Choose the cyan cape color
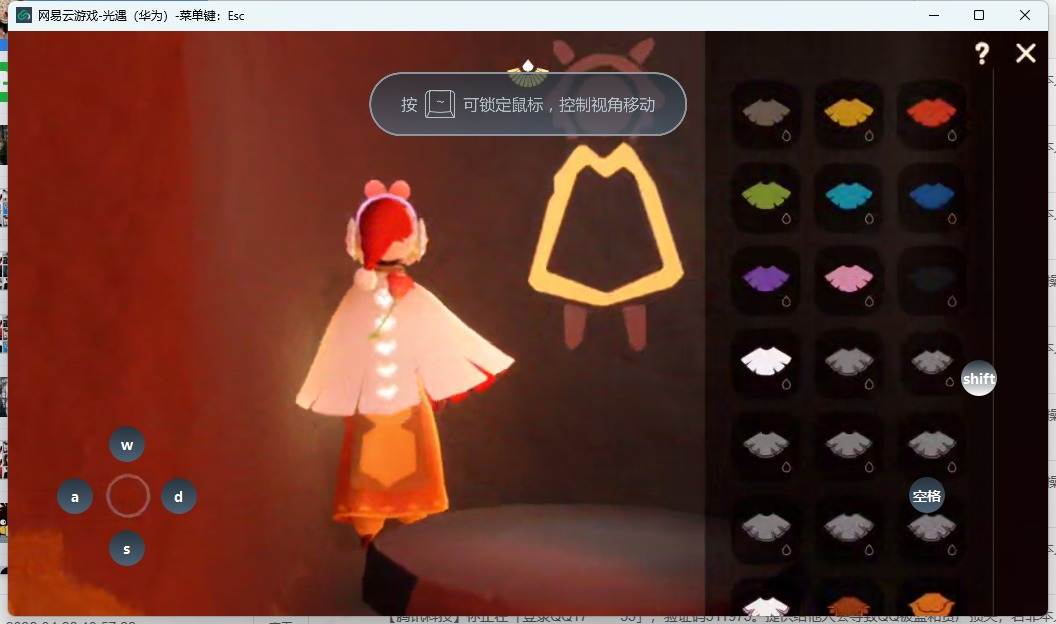 [849, 197]
